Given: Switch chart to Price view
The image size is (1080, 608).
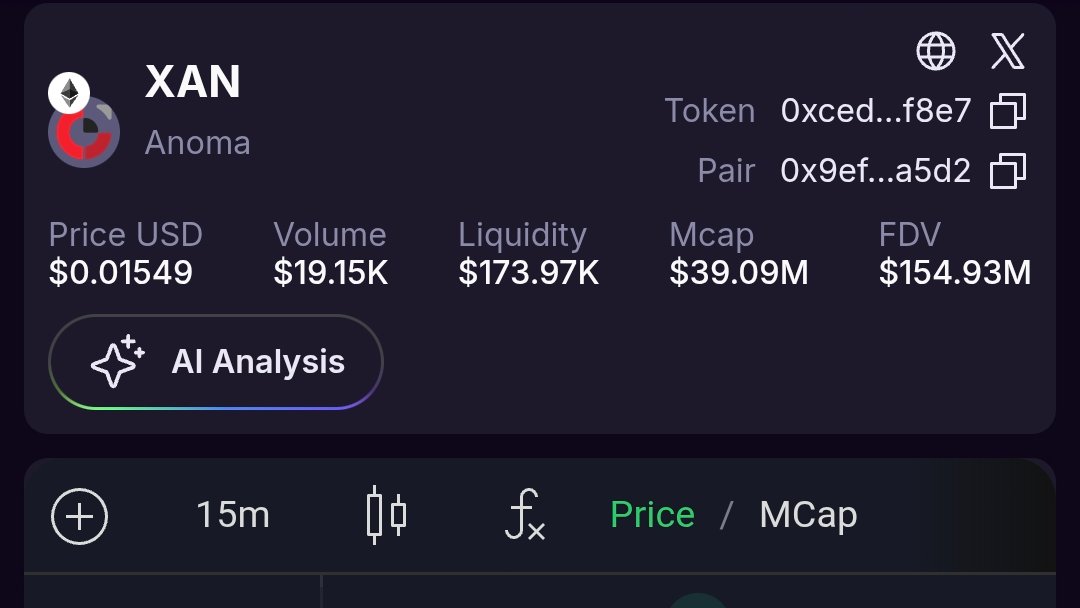Looking at the screenshot, I should point(652,516).
